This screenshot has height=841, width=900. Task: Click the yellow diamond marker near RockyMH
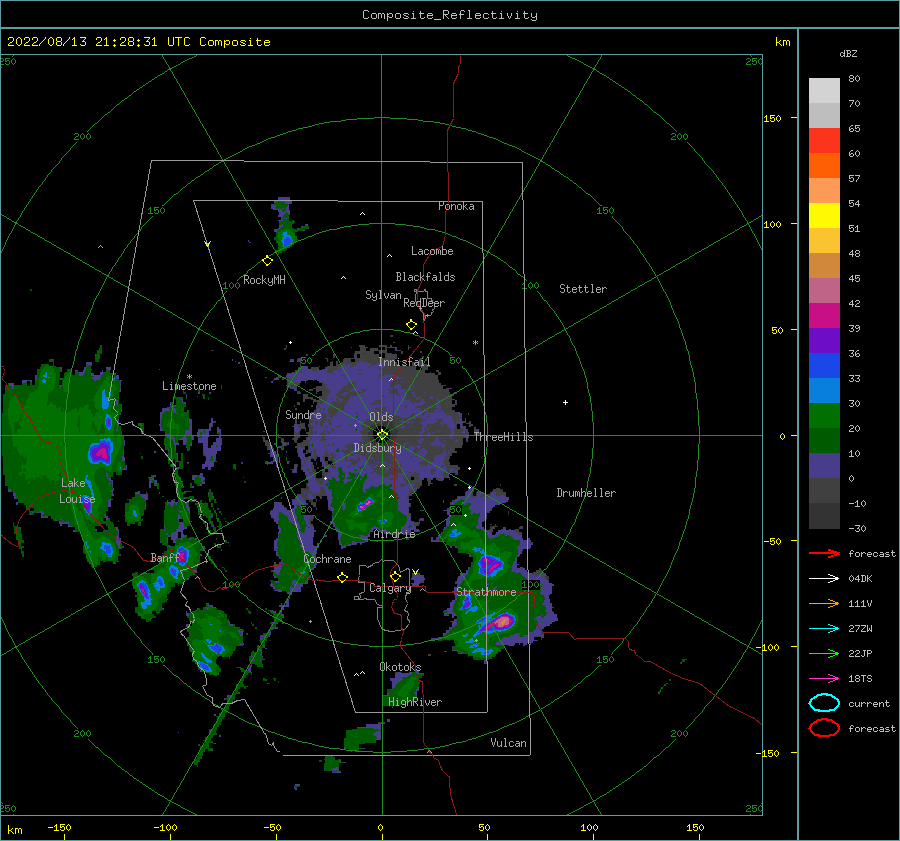click(267, 261)
